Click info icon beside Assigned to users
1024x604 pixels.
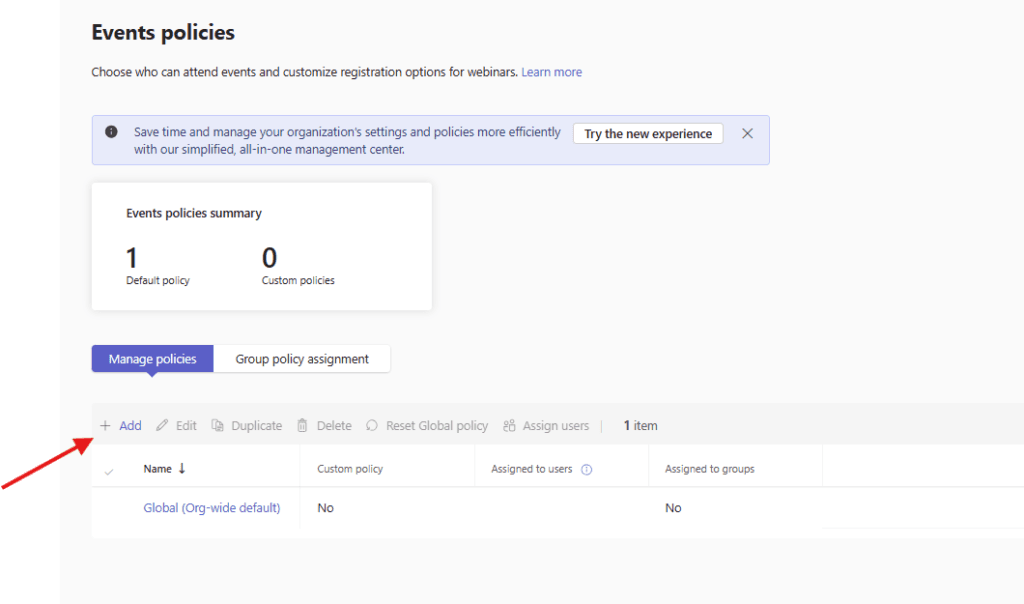click(587, 469)
